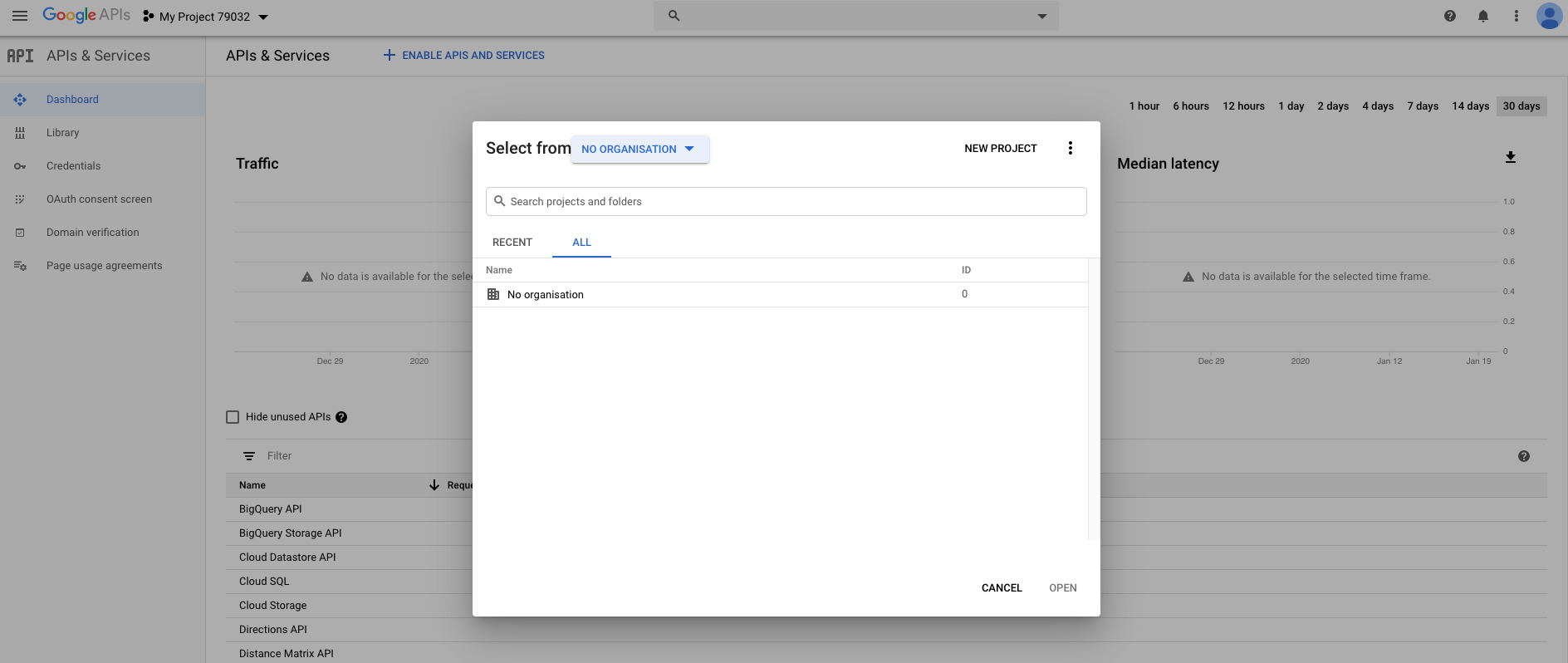1568x663 pixels.
Task: Expand the No Organisation dropdown
Action: 639,149
